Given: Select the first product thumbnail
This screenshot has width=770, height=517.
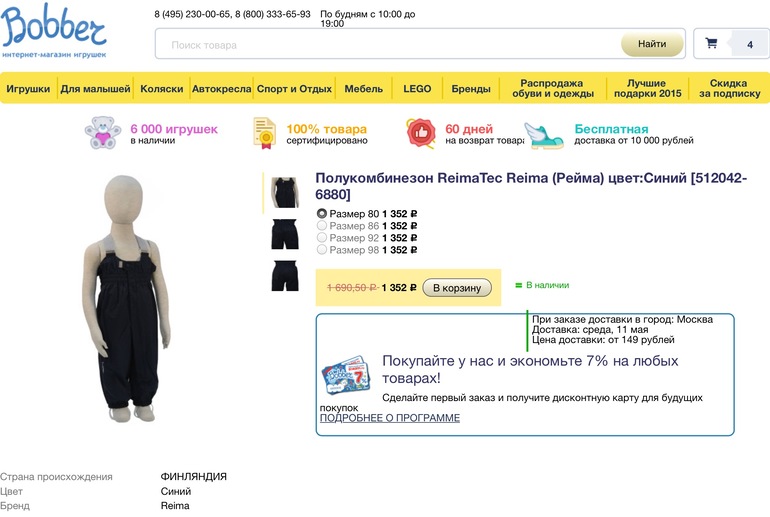Looking at the screenshot, I should [285, 192].
